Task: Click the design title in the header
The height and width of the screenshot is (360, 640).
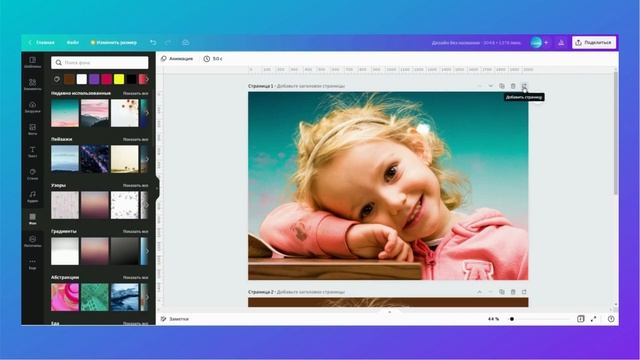Action: (476, 42)
